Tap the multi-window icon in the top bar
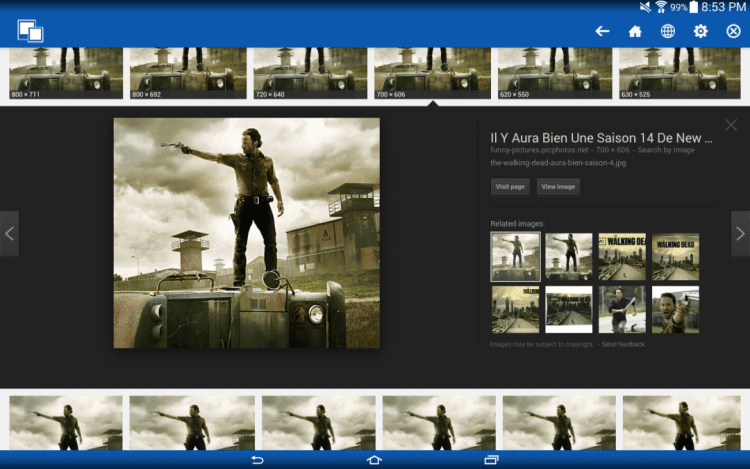This screenshot has width=750, height=469. 30,31
